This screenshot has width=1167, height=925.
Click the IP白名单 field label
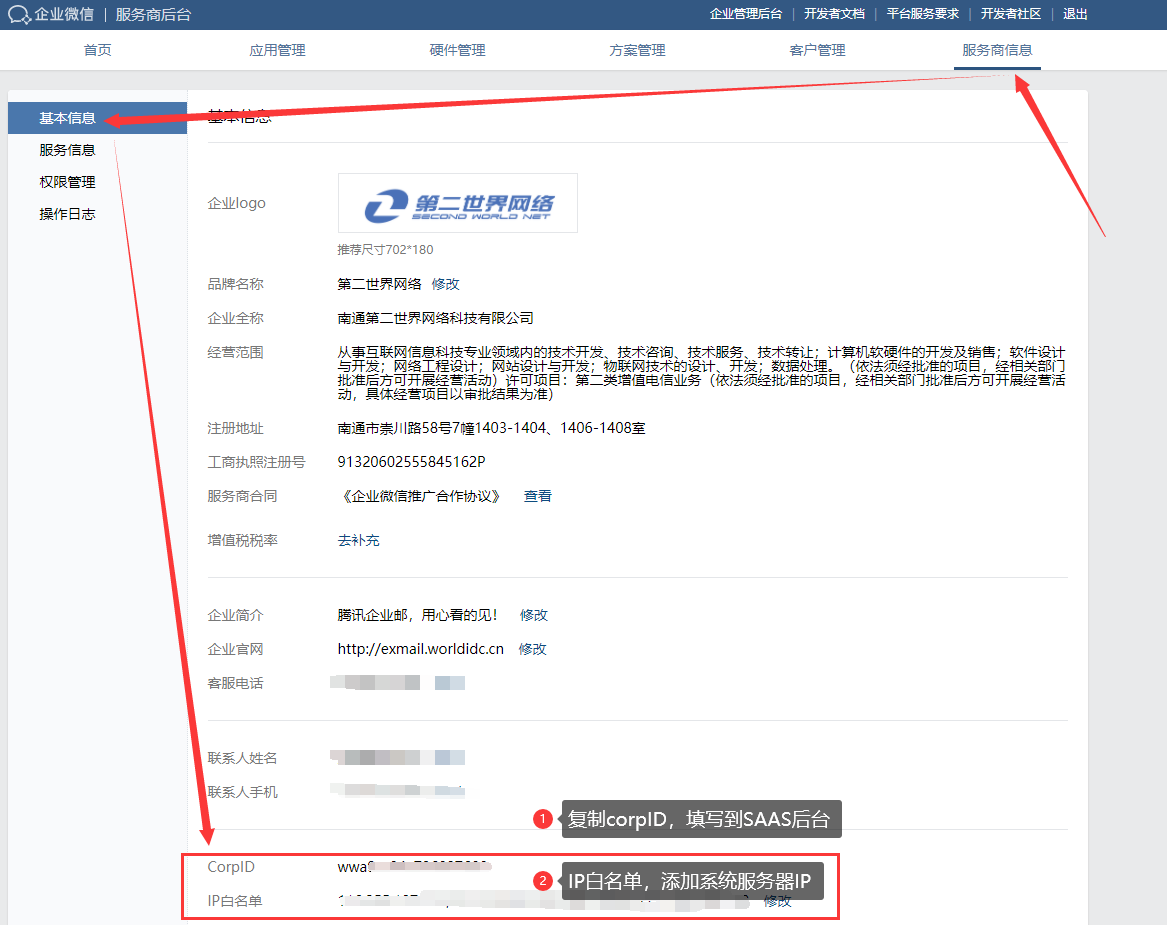[x=235, y=901]
